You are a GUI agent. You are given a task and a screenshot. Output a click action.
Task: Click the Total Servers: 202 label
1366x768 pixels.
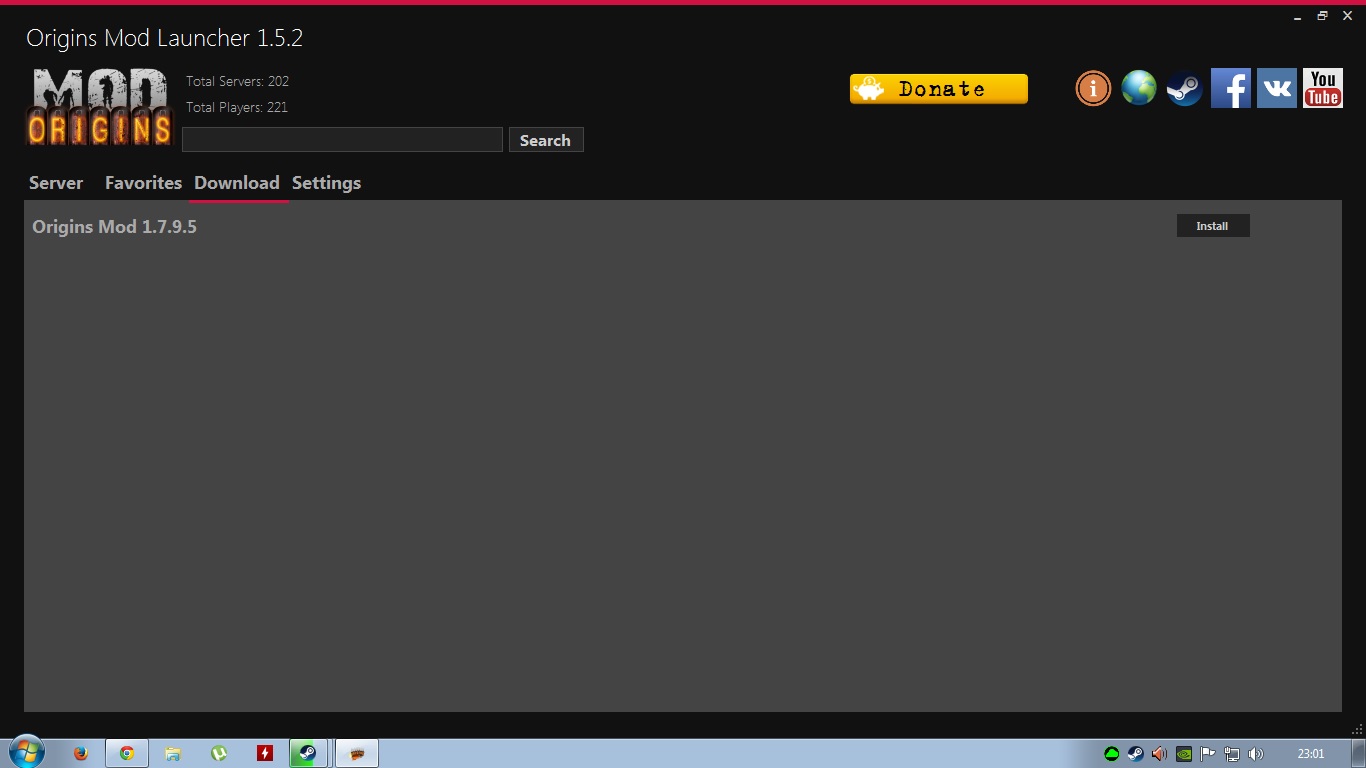tap(237, 81)
